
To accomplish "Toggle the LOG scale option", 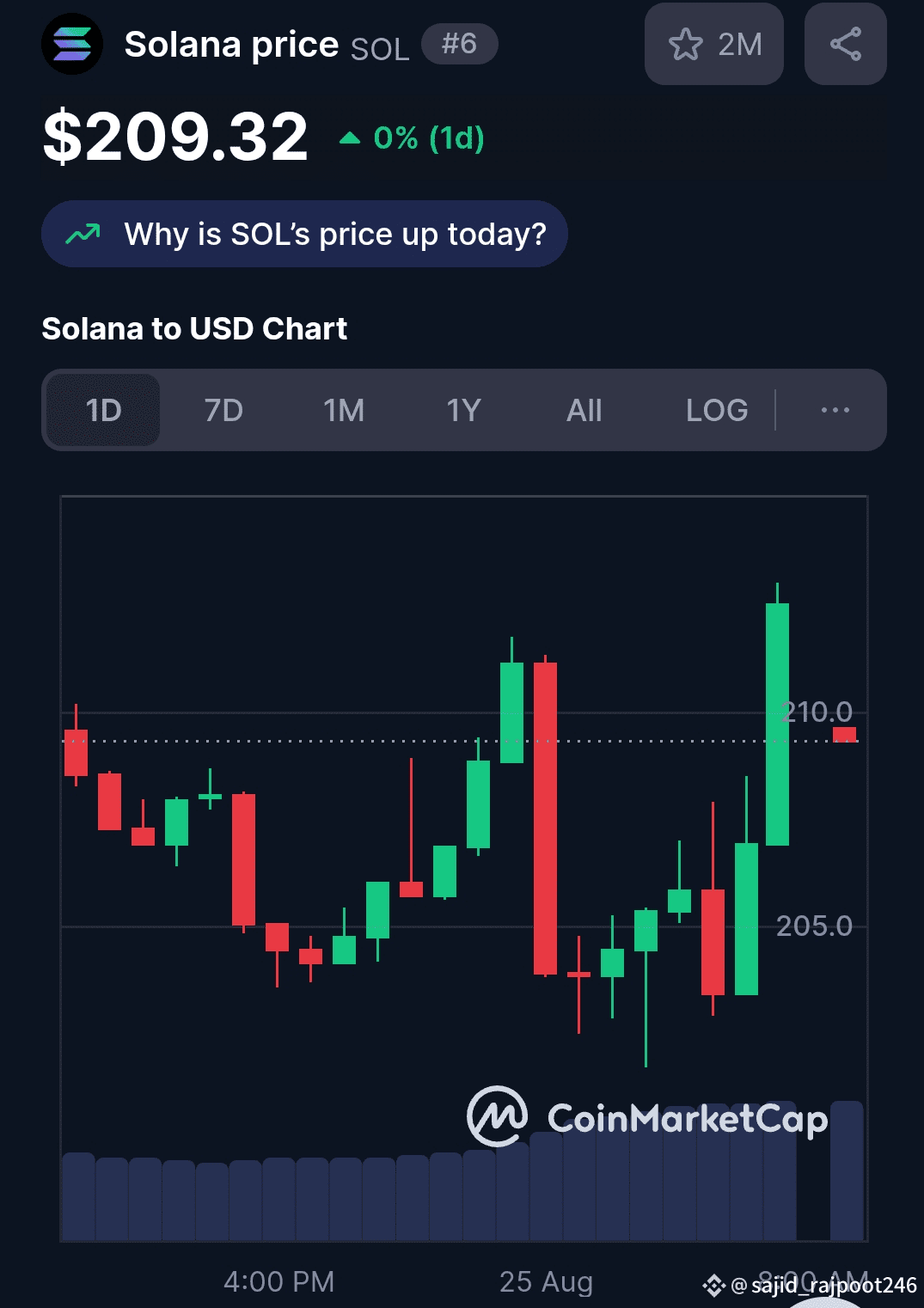I will tap(717, 410).
